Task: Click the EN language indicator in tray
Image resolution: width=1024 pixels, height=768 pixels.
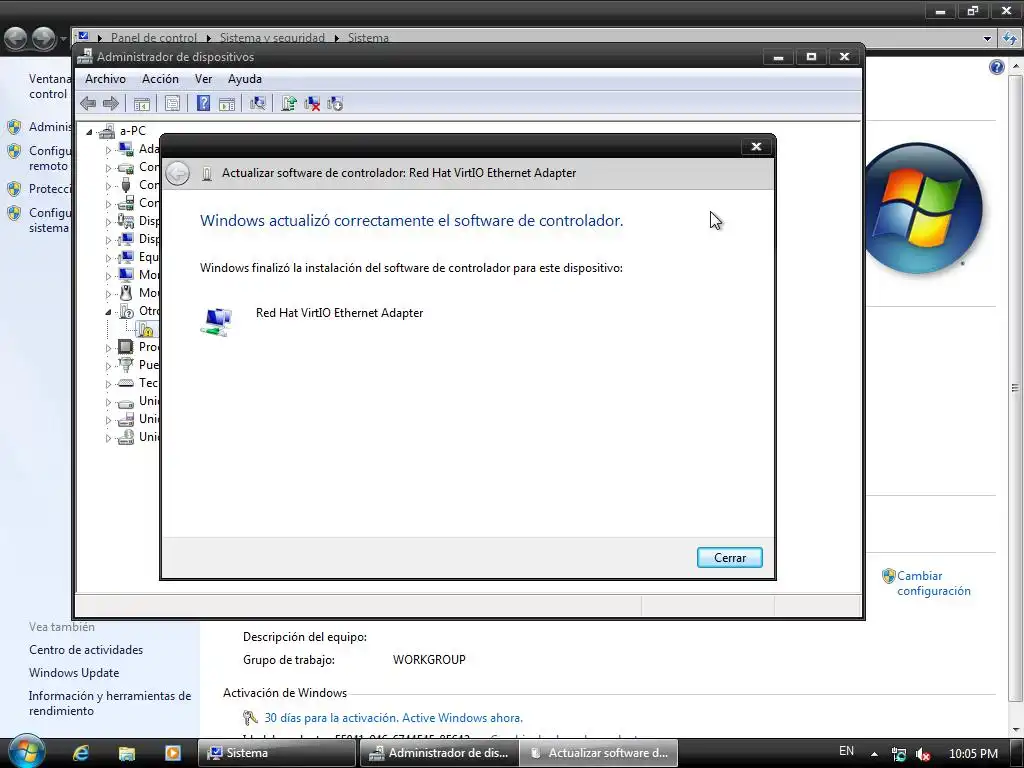Action: [x=846, y=751]
